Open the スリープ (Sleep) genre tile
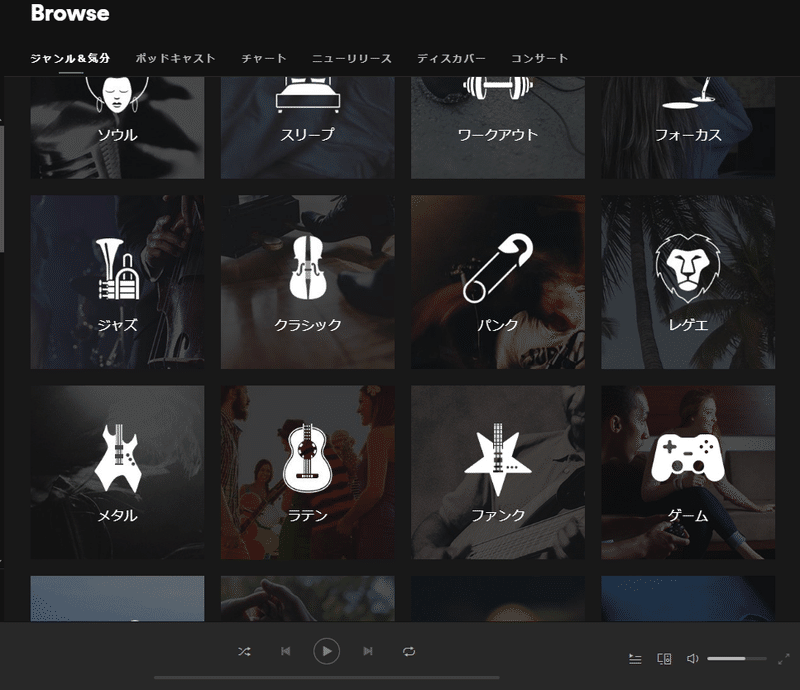 308,128
